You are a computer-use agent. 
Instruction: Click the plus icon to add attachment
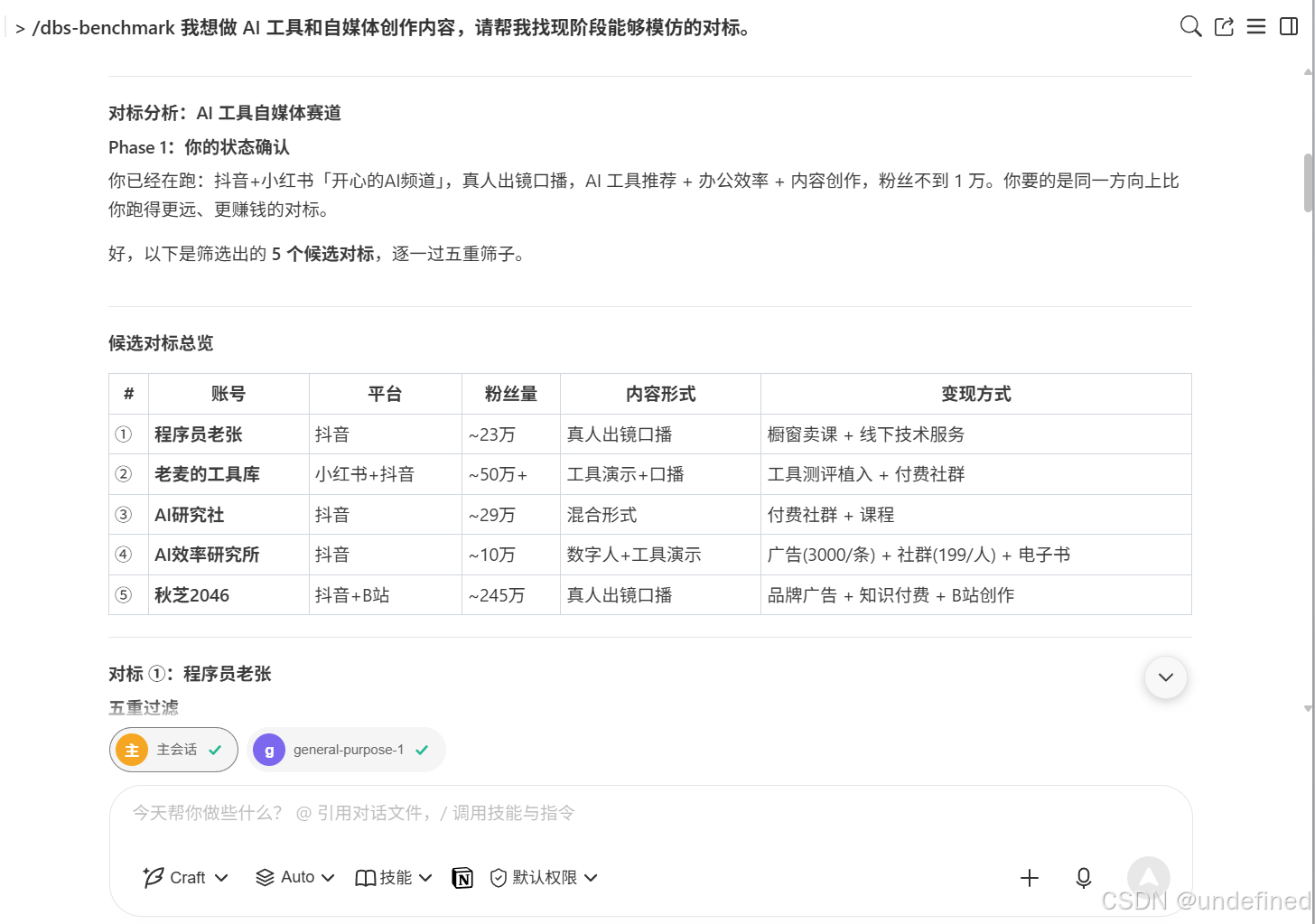point(1030,878)
